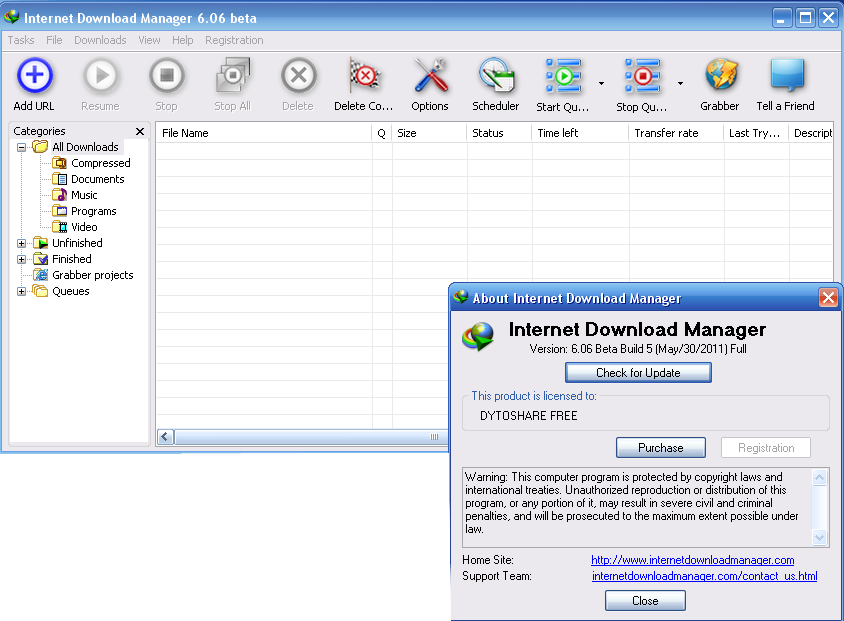Click the Delete toolbar icon

point(298,76)
